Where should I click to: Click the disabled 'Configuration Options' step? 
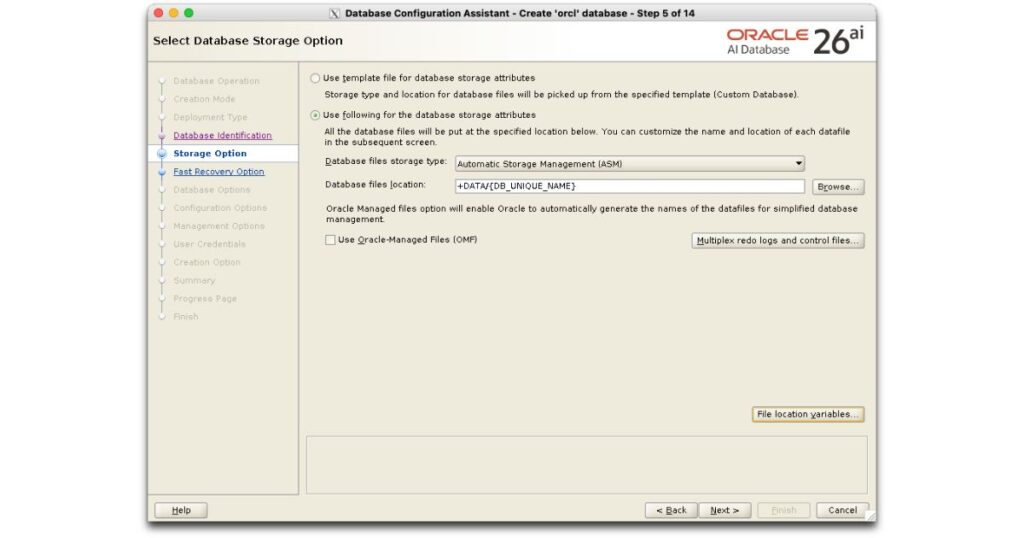220,208
